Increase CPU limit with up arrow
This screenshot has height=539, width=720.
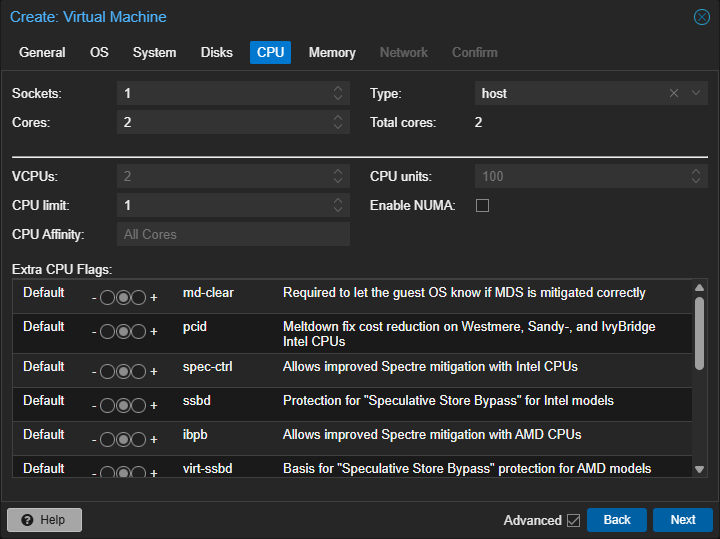[338, 201]
